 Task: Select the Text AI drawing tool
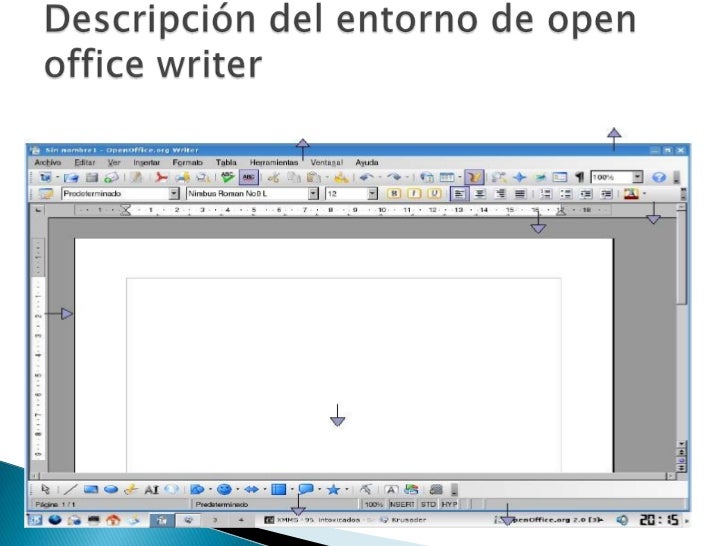pyautogui.click(x=151, y=489)
